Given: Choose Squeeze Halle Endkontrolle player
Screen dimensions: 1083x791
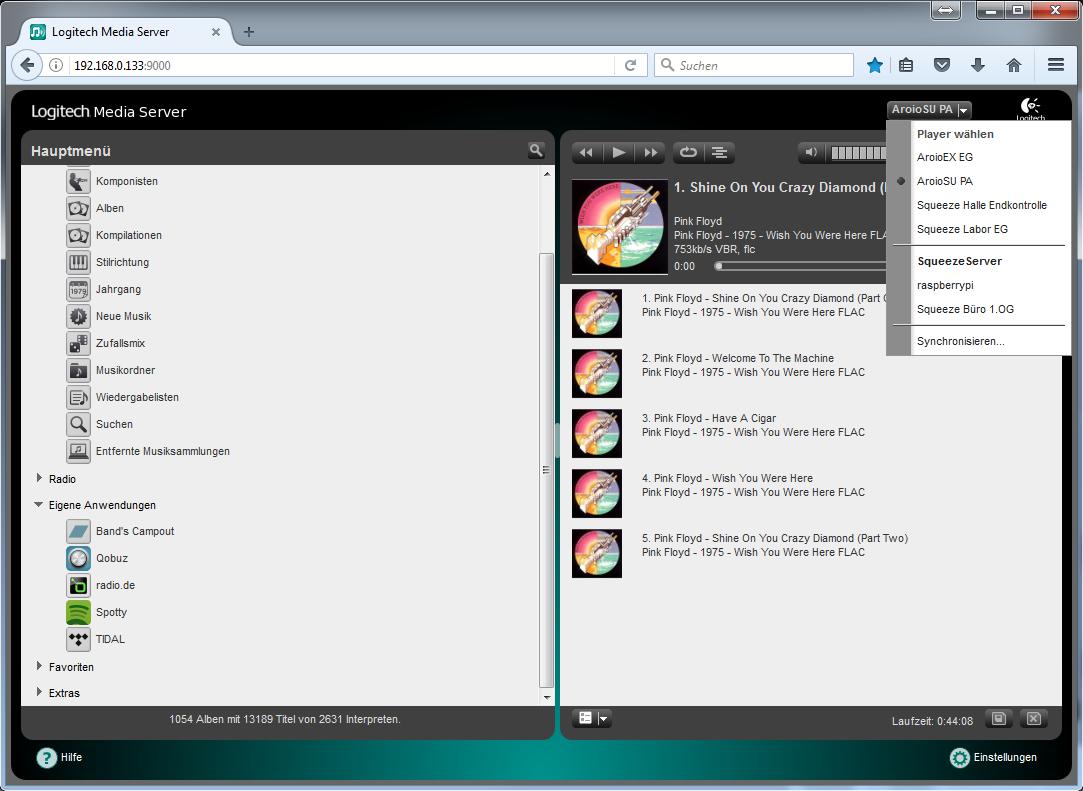Looking at the screenshot, I should click(x=981, y=205).
